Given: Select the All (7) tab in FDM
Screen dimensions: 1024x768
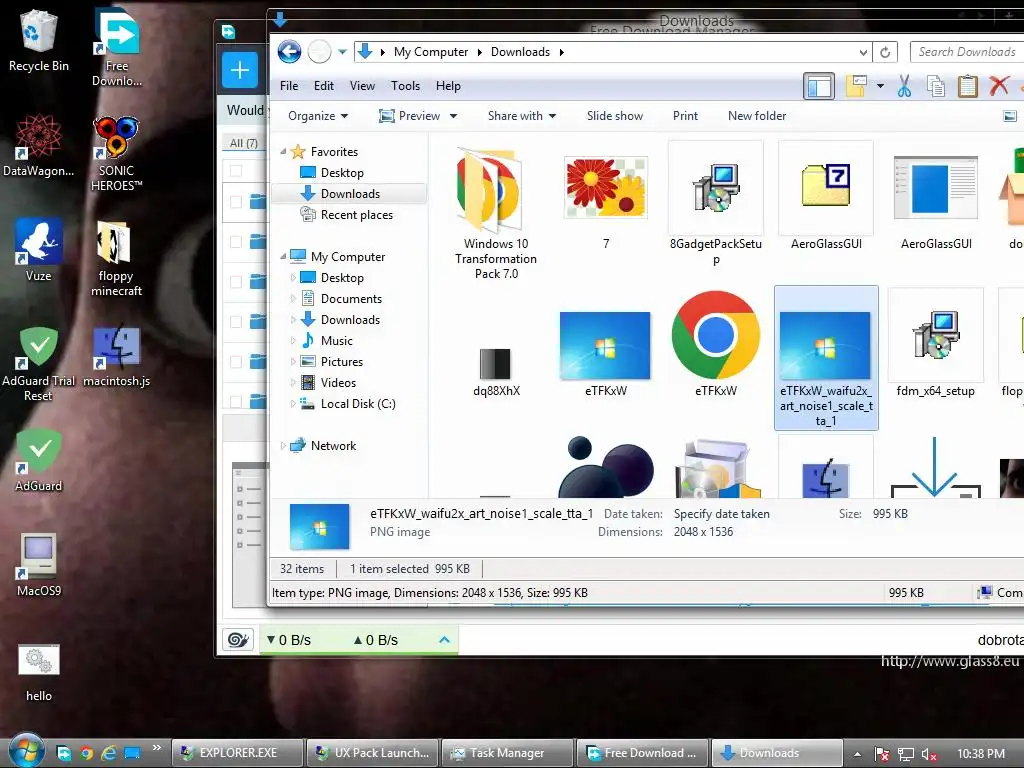Looking at the screenshot, I should (244, 143).
